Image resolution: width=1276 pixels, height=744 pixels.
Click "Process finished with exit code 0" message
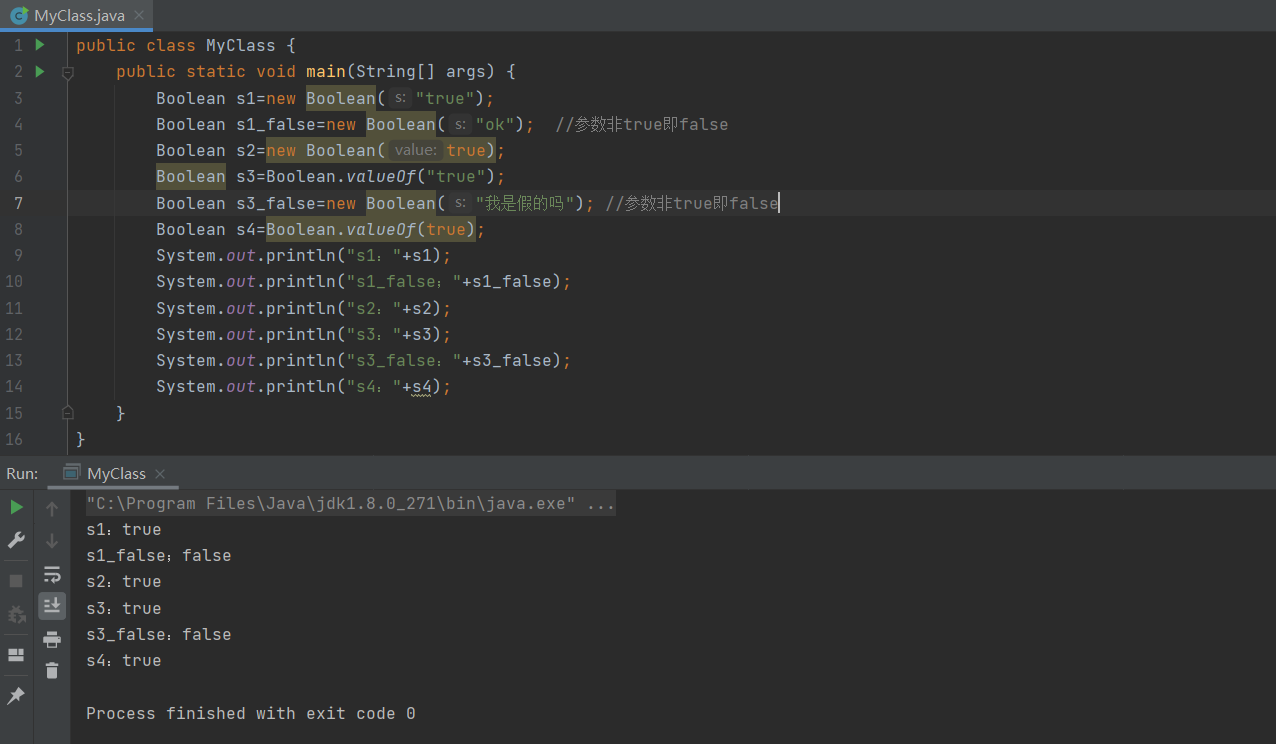pos(251,713)
